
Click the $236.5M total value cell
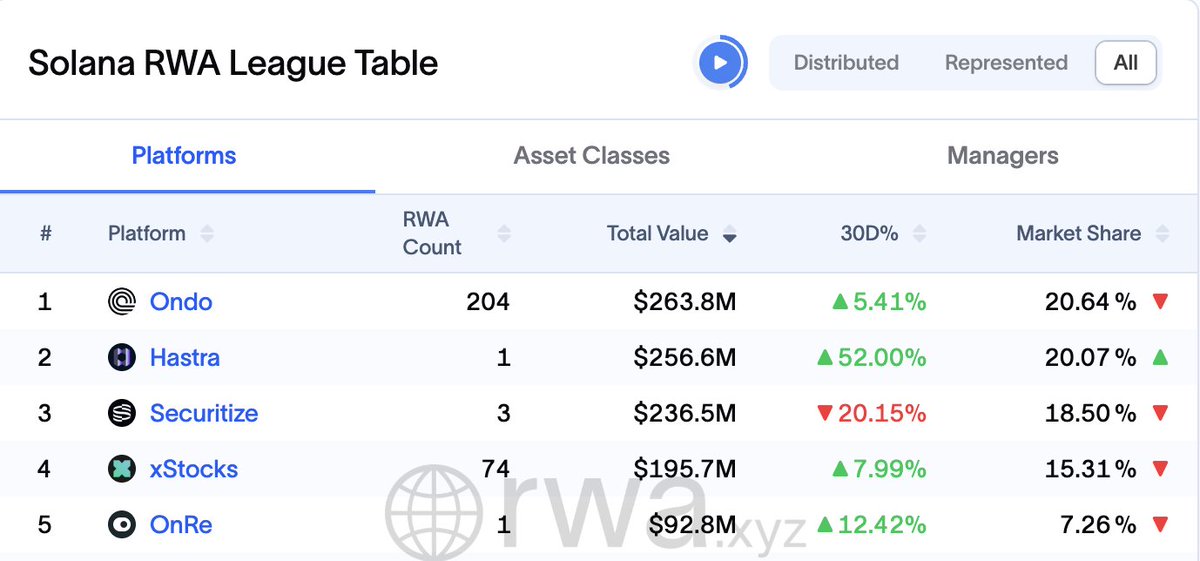coord(685,414)
